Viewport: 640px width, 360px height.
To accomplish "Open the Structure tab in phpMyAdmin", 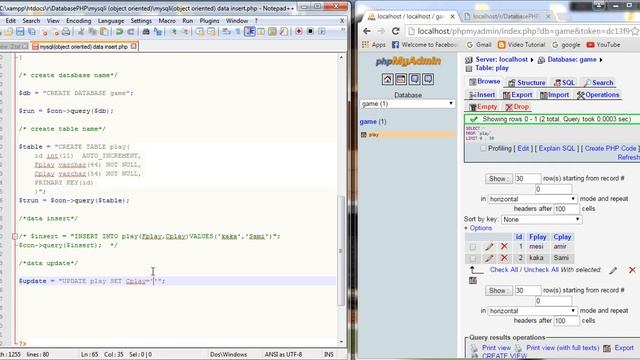I will tap(527, 82).
